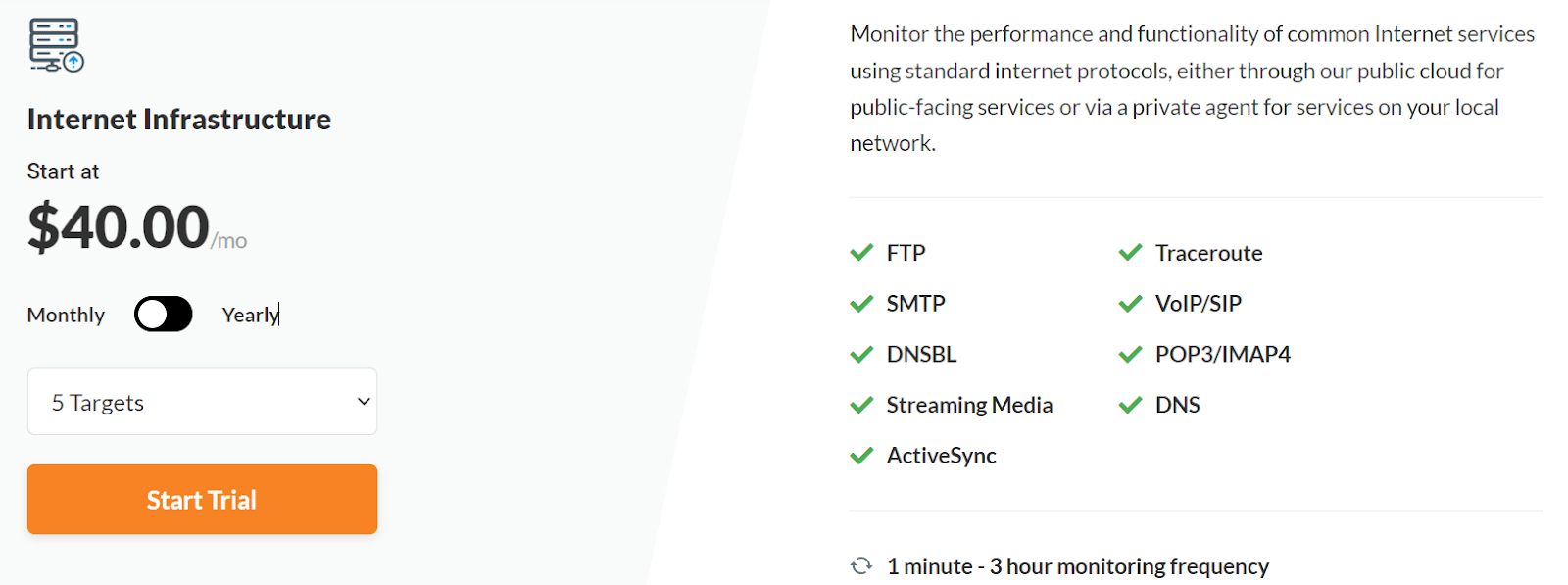The height and width of the screenshot is (585, 1568).
Task: Click the checkmark icon beside Traceroute
Action: click(x=1130, y=253)
